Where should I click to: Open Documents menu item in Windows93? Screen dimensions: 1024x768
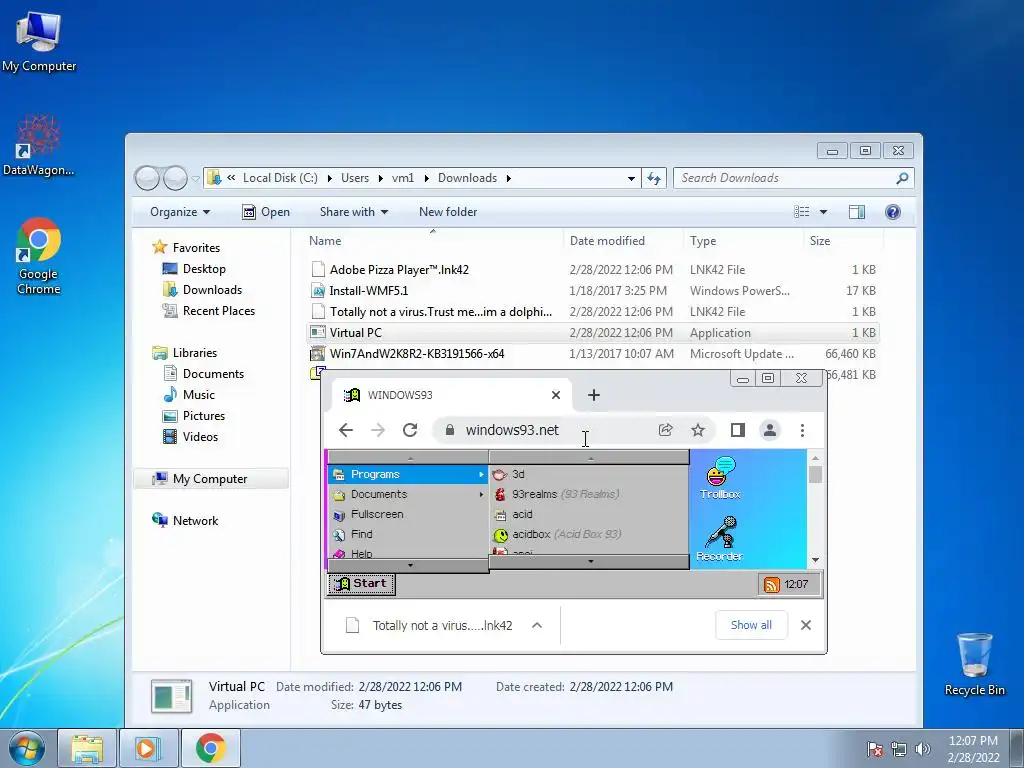coord(409,494)
